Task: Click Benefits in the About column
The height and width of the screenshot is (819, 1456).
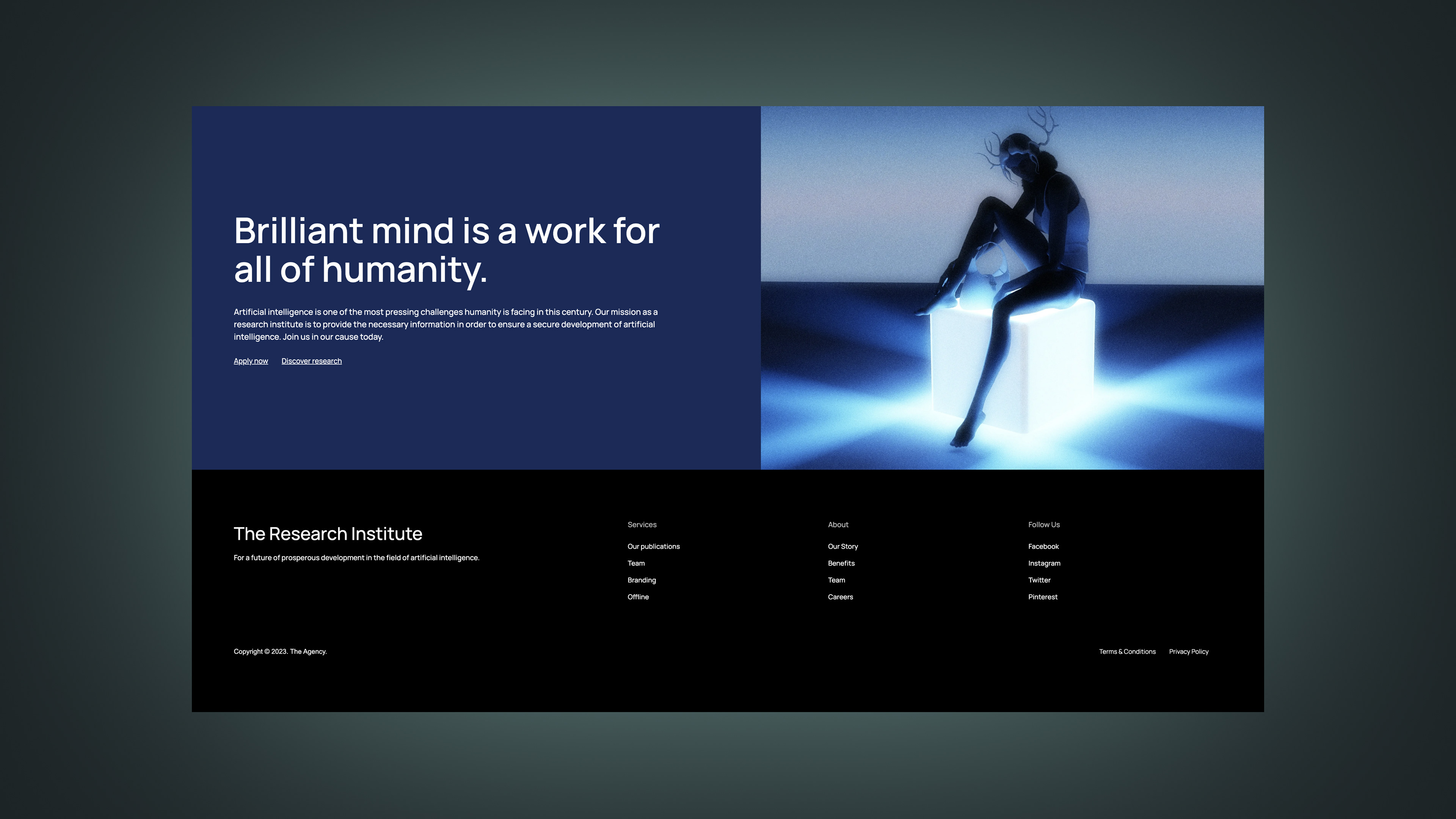Action: (x=841, y=563)
